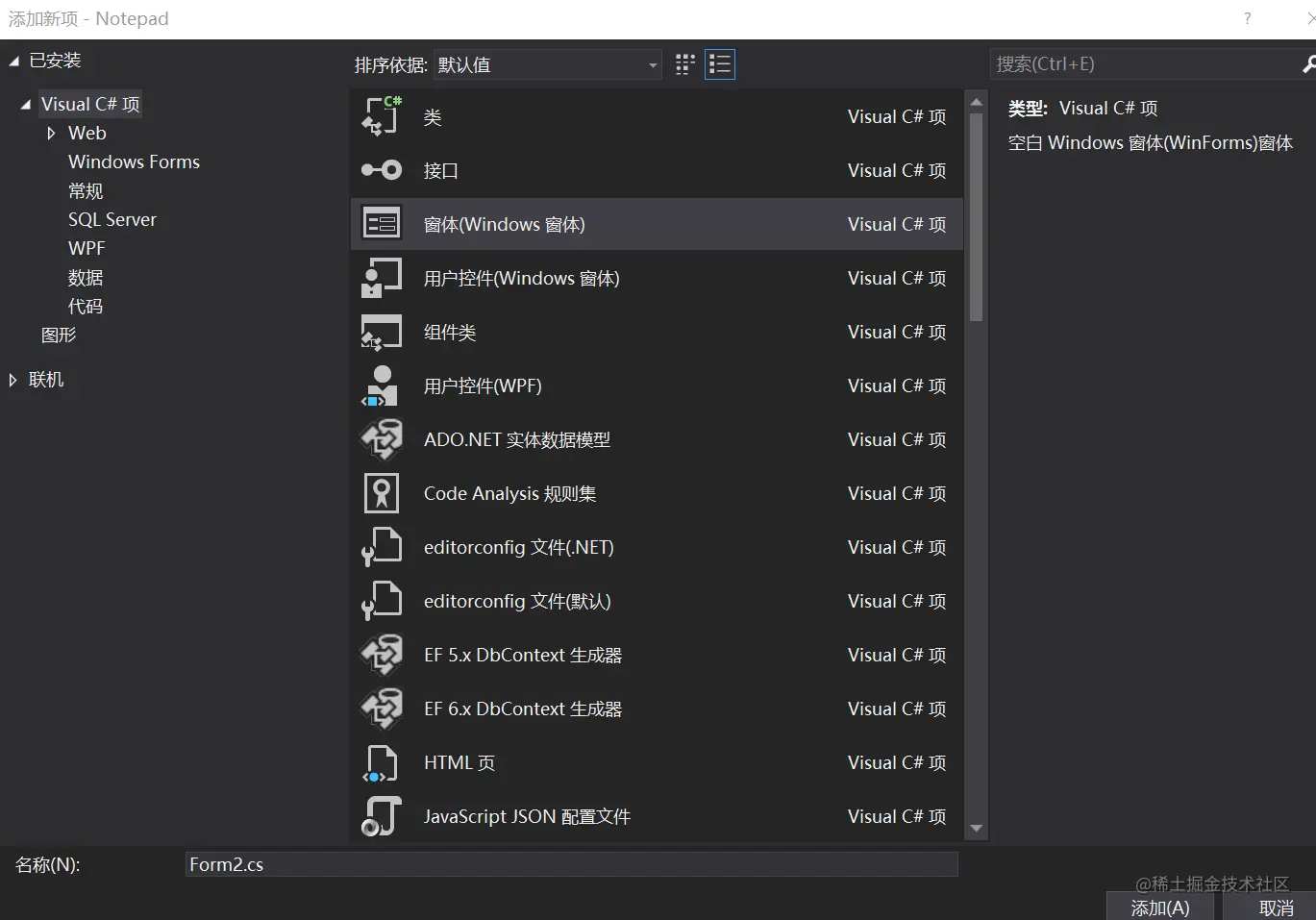Click the Component Class (组件类) icon
Image resolution: width=1316 pixels, height=920 pixels.
[382, 332]
